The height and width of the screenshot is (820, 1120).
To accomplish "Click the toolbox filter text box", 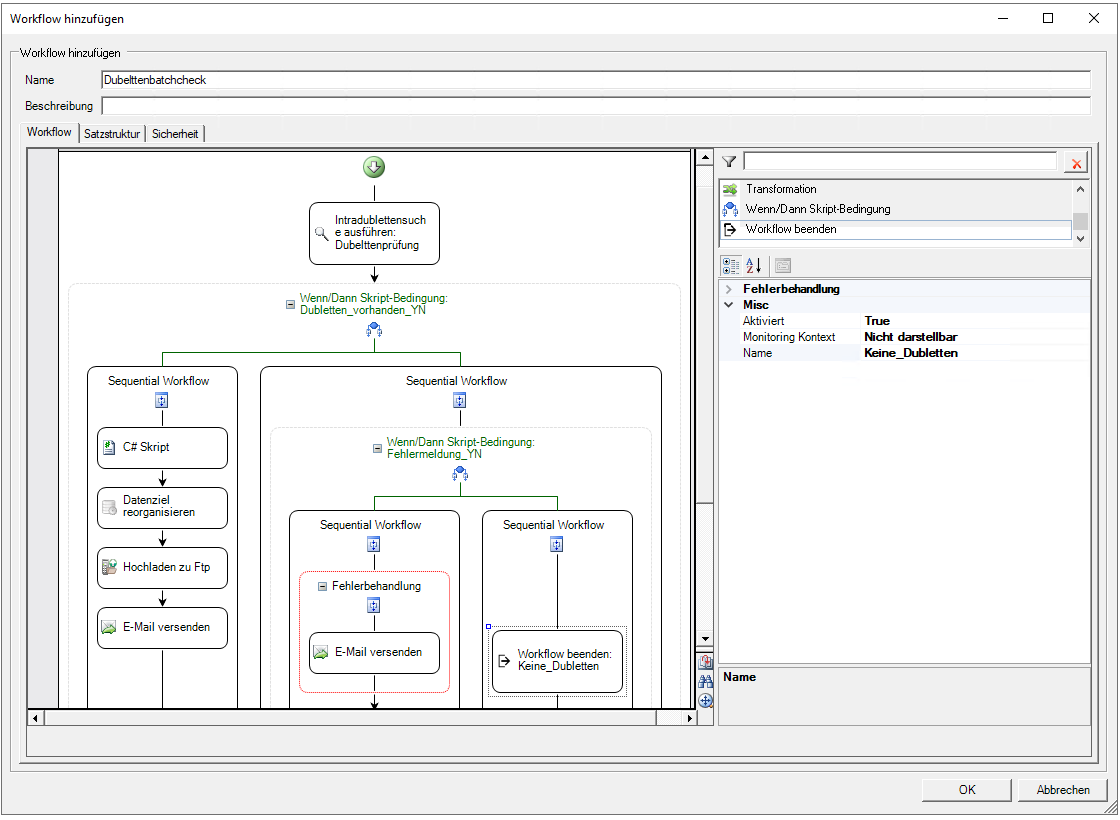I will coord(900,161).
